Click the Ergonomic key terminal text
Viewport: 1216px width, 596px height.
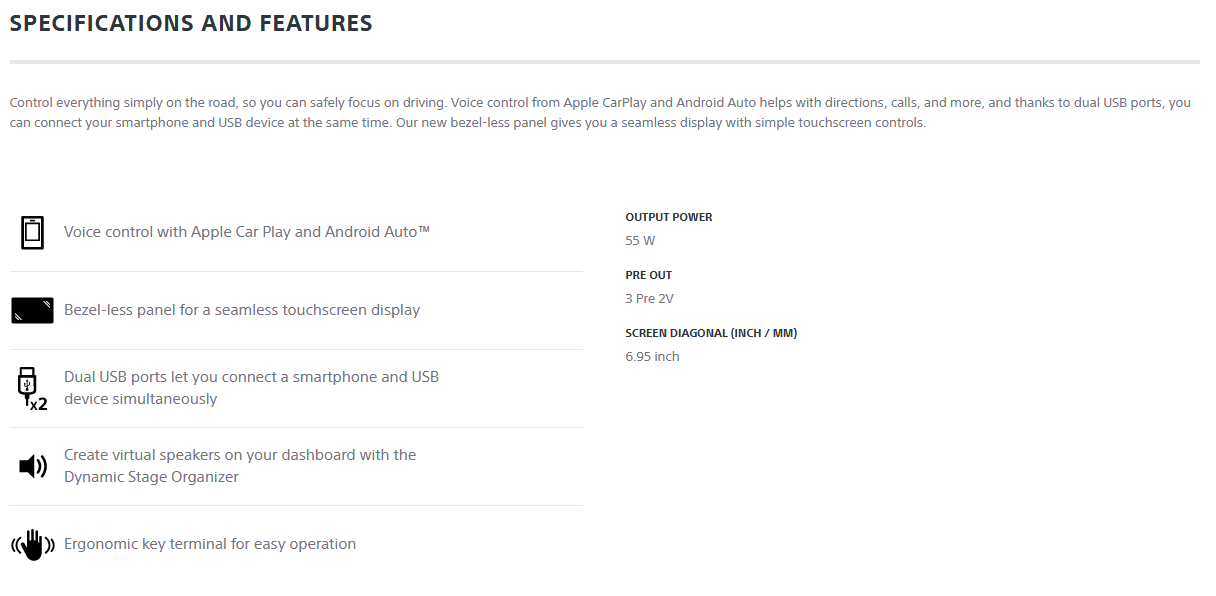coord(209,544)
